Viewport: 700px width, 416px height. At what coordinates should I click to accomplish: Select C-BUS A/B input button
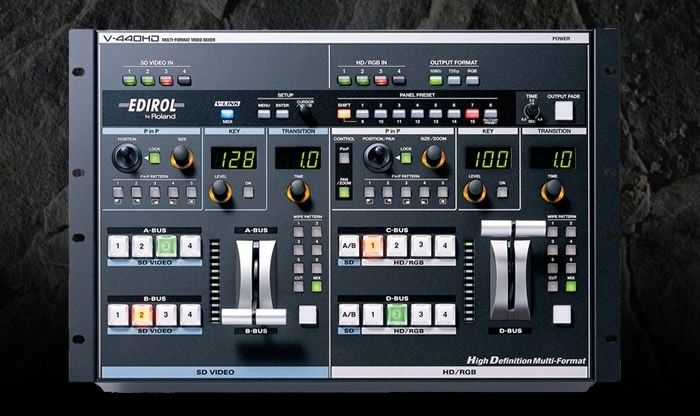click(349, 246)
